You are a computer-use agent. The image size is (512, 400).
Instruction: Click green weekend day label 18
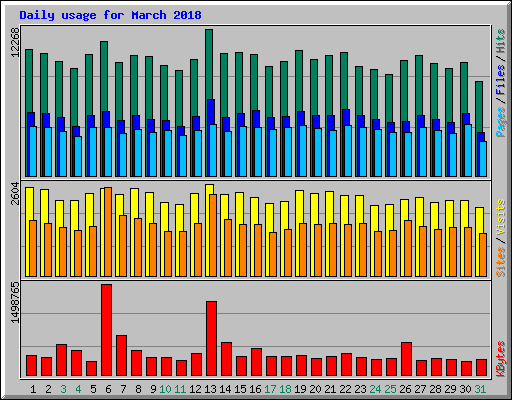(x=285, y=389)
